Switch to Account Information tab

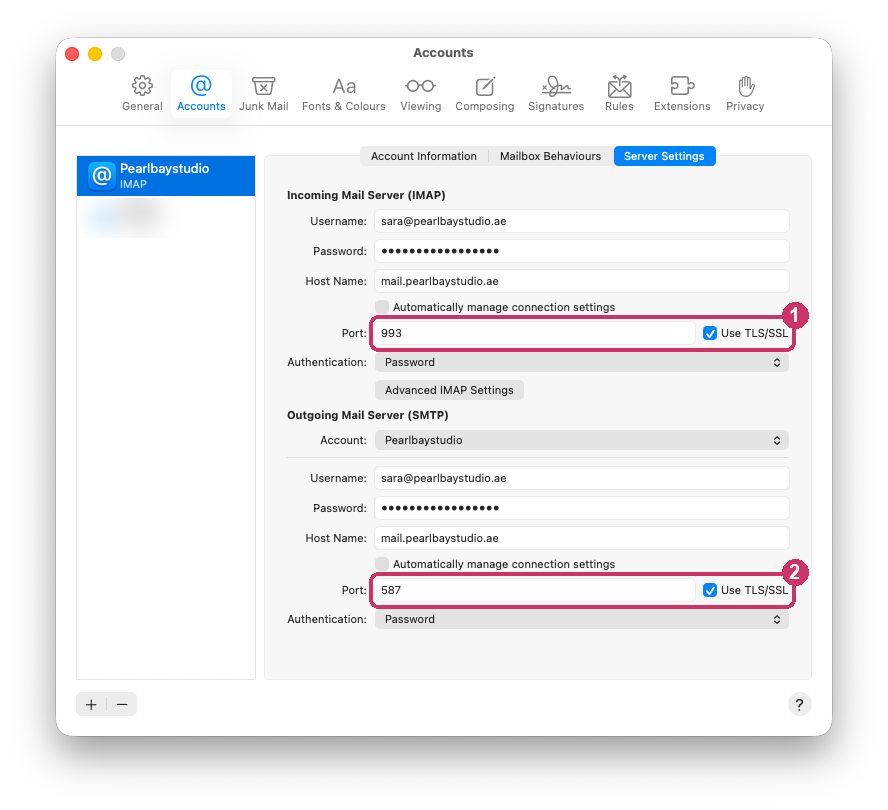(x=424, y=156)
